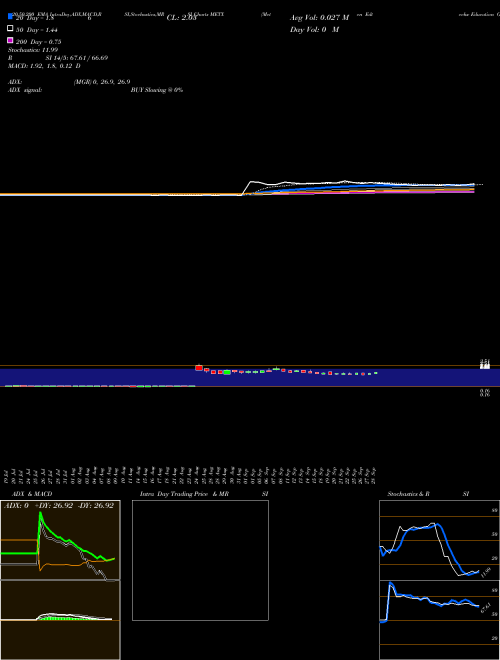This screenshot has height=660, width=500.
Task: Click the white EMA line bump on main chart
Action: coord(253,182)
